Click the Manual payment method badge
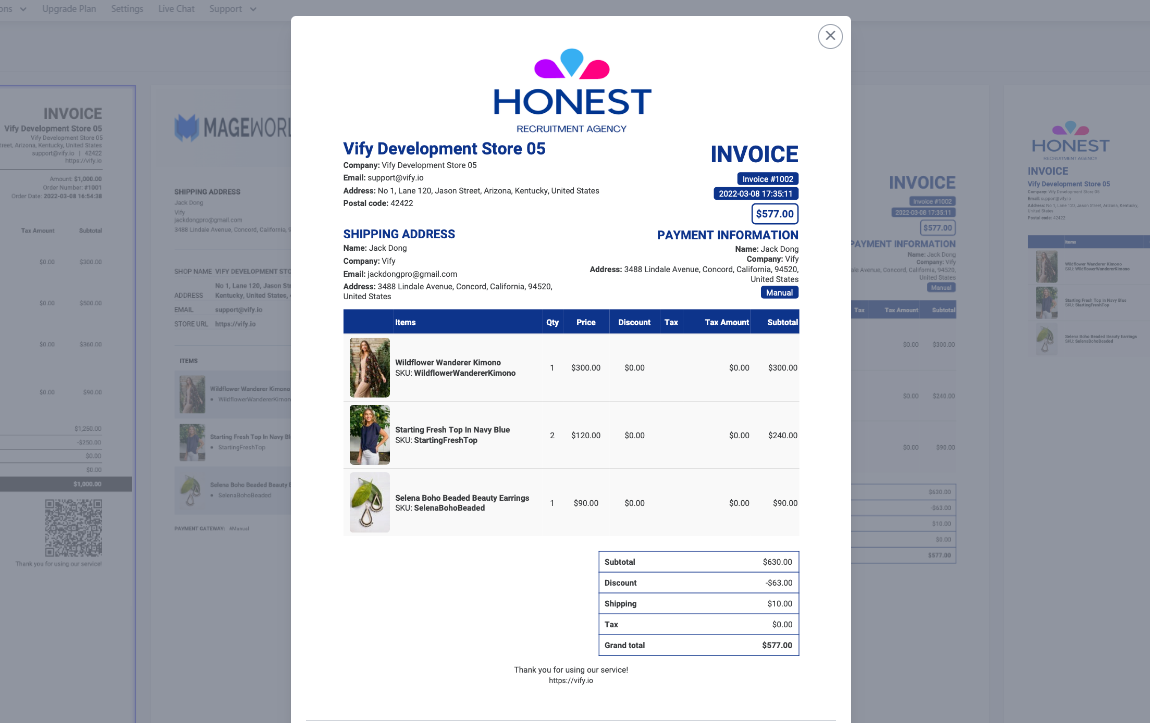Screen dimensions: 1150x723 tap(779, 293)
